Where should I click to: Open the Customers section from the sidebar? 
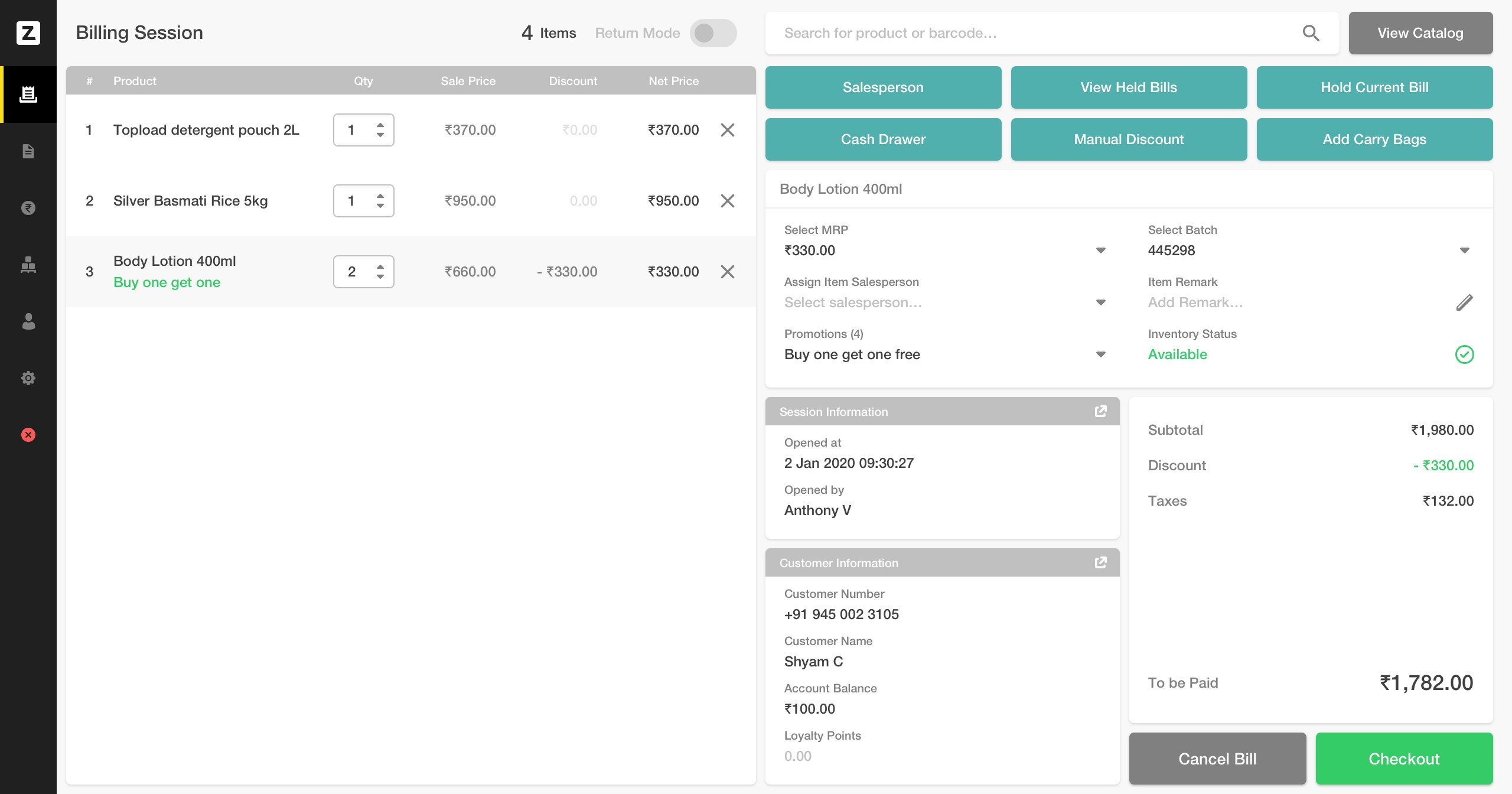click(28, 322)
